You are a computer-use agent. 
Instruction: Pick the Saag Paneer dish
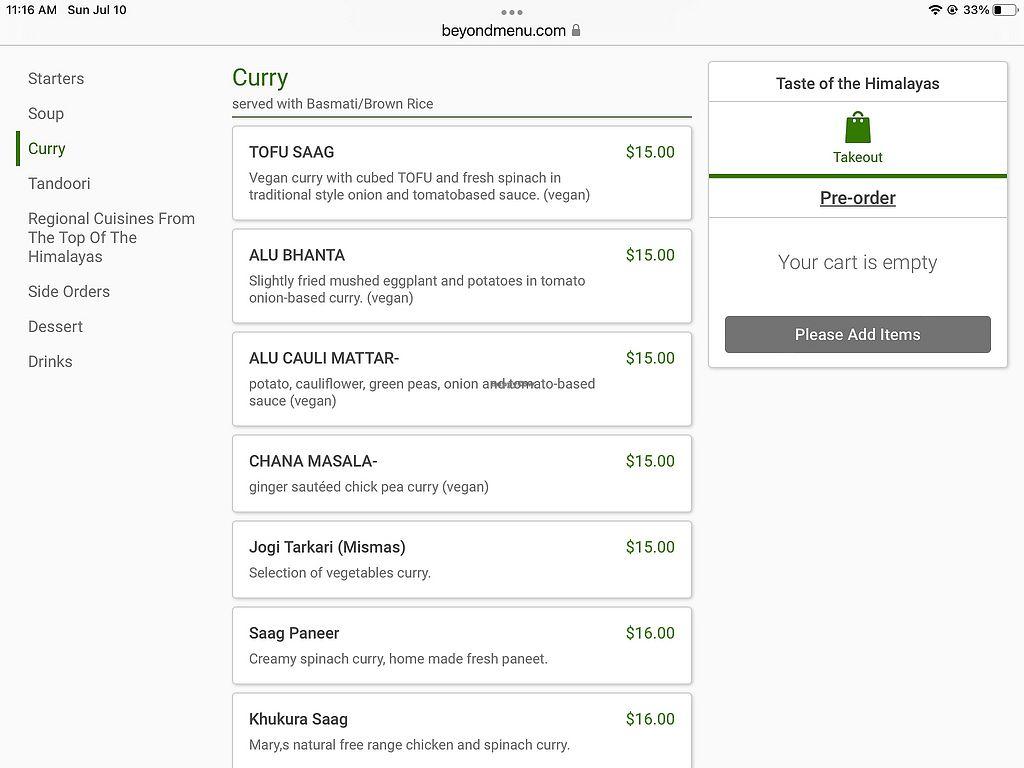(x=461, y=645)
